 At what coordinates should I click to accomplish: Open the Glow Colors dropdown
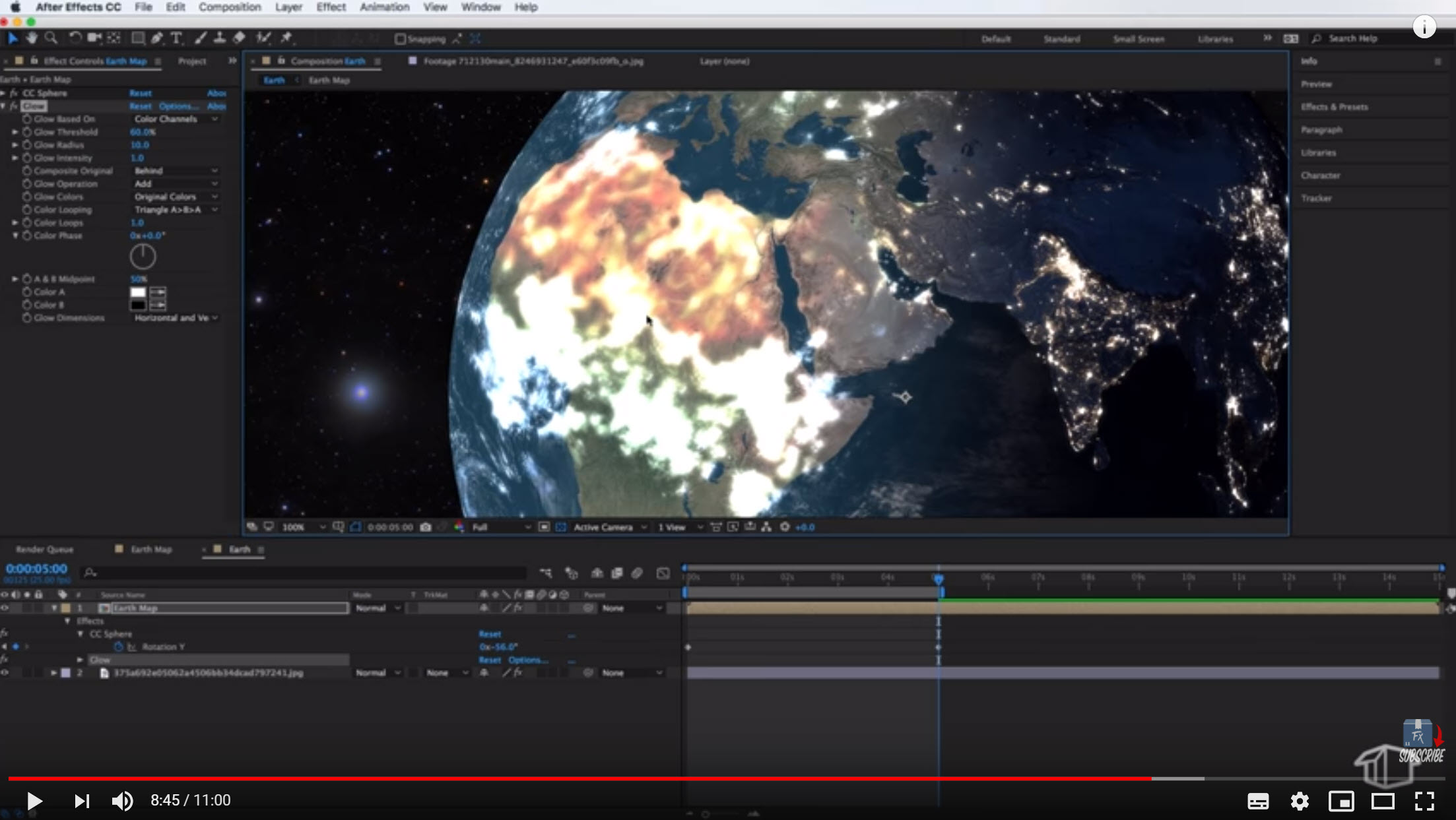tap(176, 197)
